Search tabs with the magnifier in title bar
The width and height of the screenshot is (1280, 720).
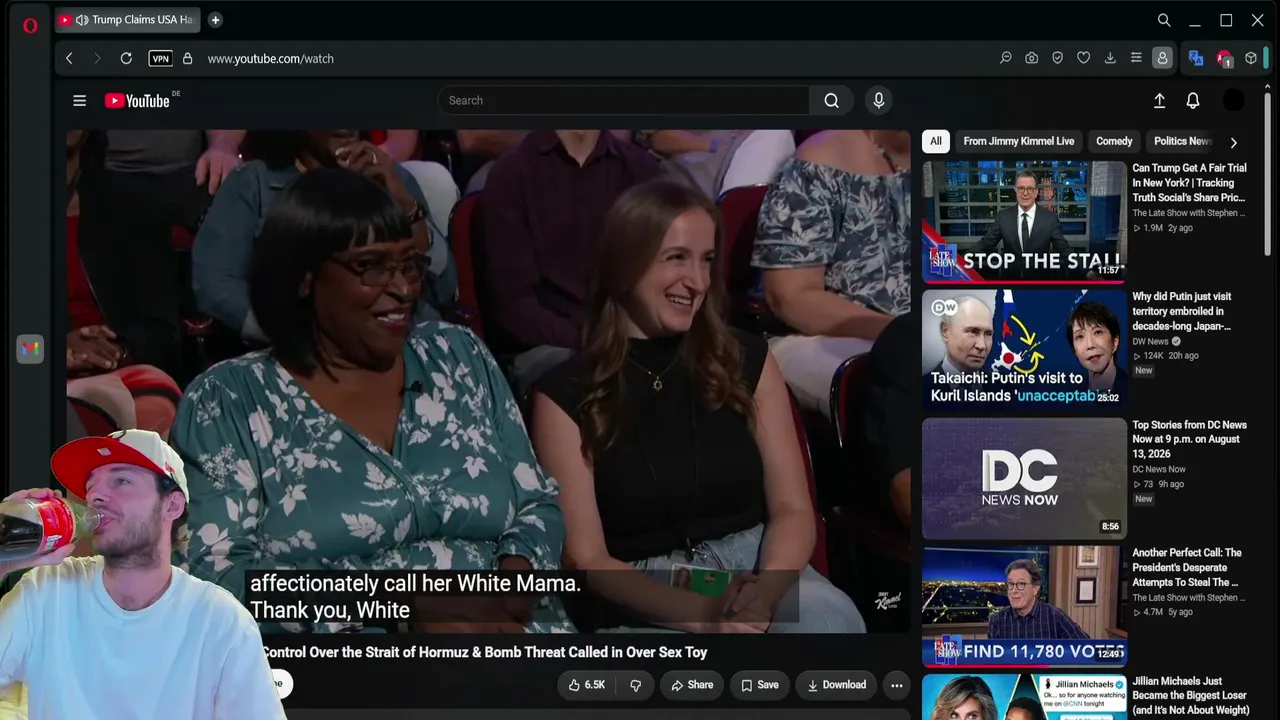[1164, 20]
